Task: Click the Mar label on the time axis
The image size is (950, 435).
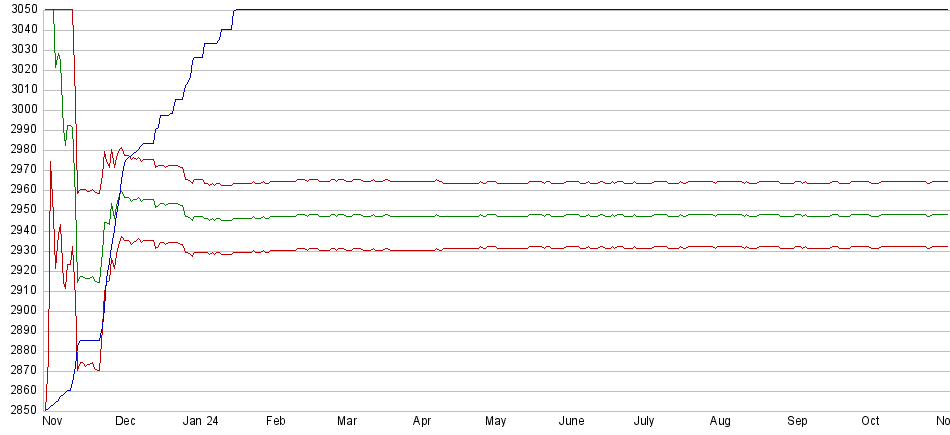Action: (347, 422)
